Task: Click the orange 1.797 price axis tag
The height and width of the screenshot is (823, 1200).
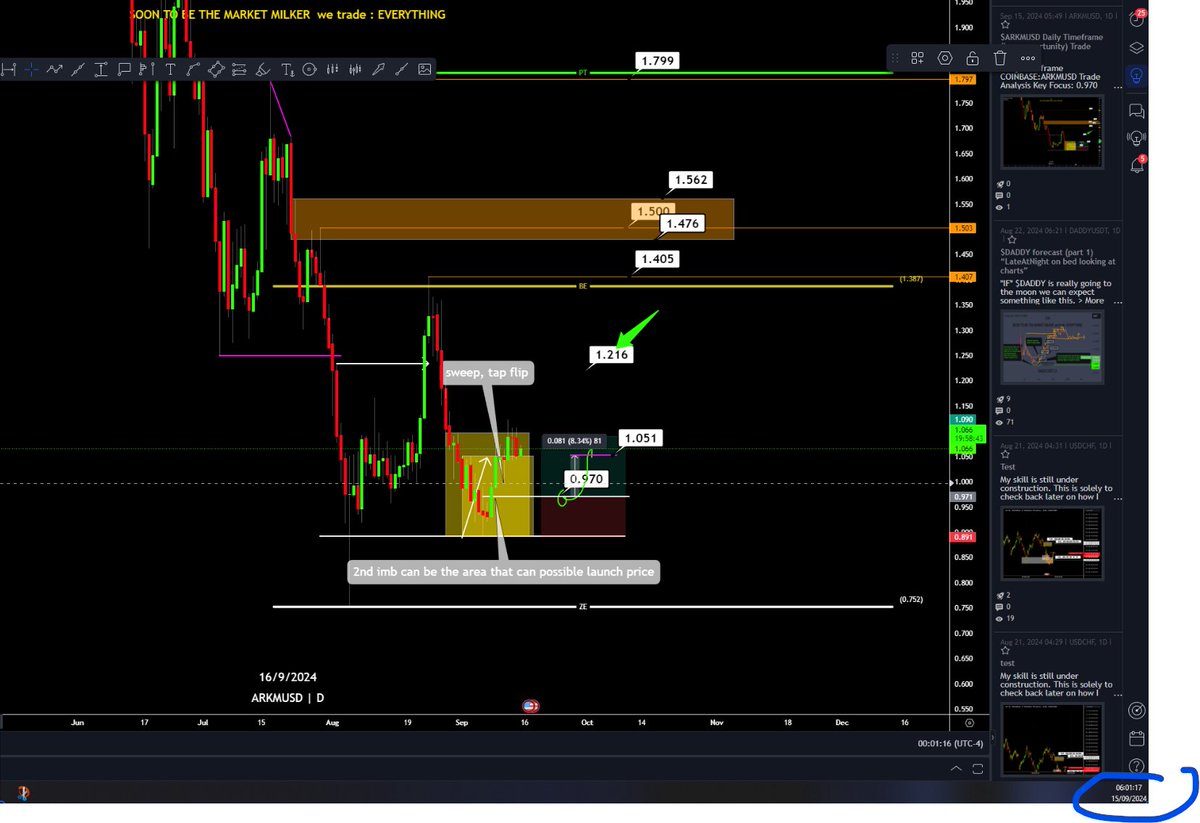Action: (x=964, y=79)
